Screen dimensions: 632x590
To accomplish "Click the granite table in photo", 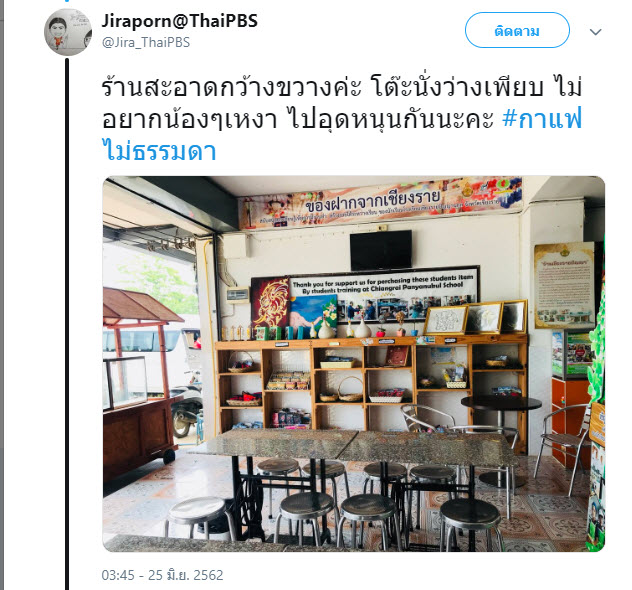I will tap(353, 443).
